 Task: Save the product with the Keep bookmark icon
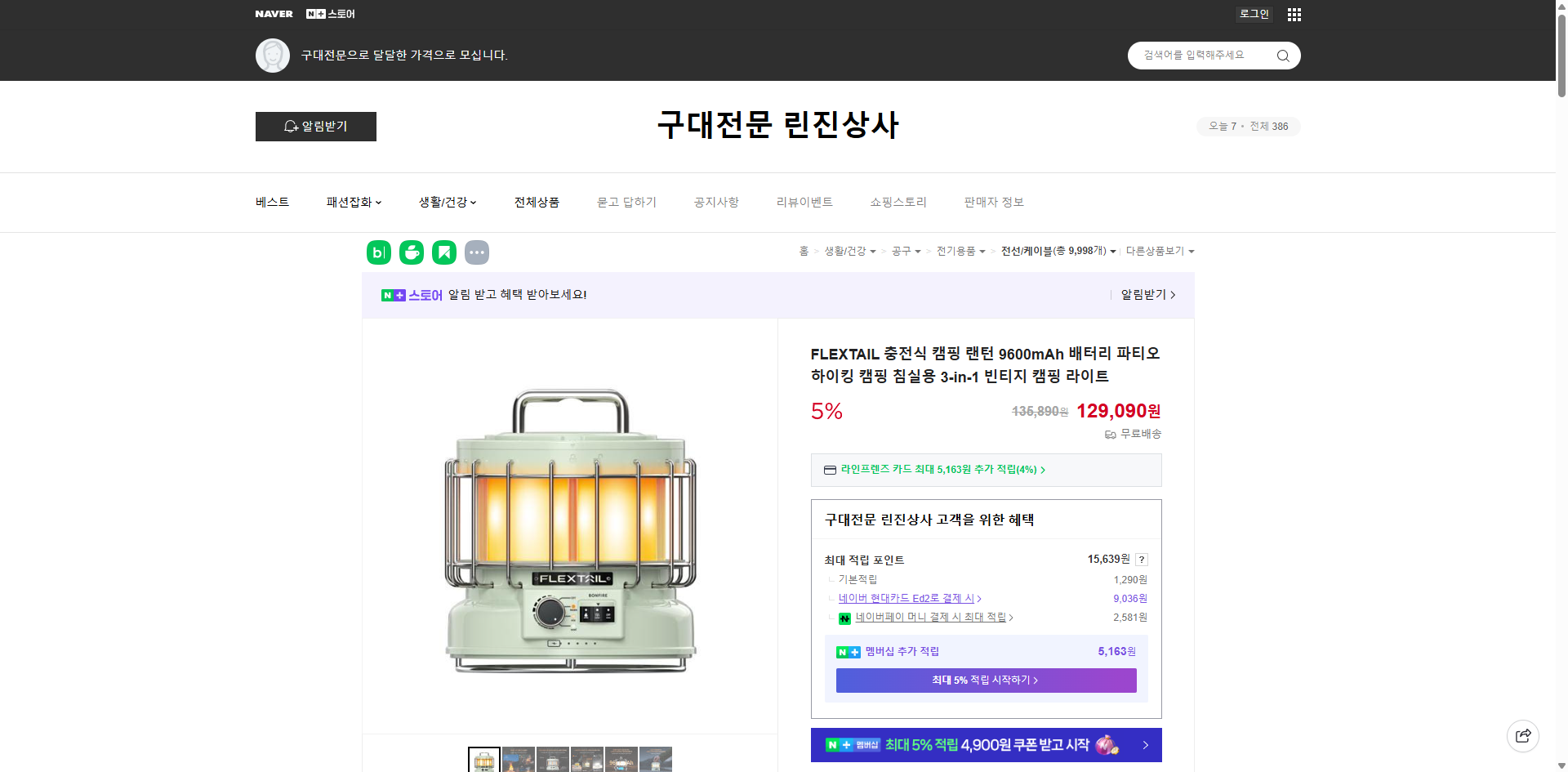click(x=443, y=252)
